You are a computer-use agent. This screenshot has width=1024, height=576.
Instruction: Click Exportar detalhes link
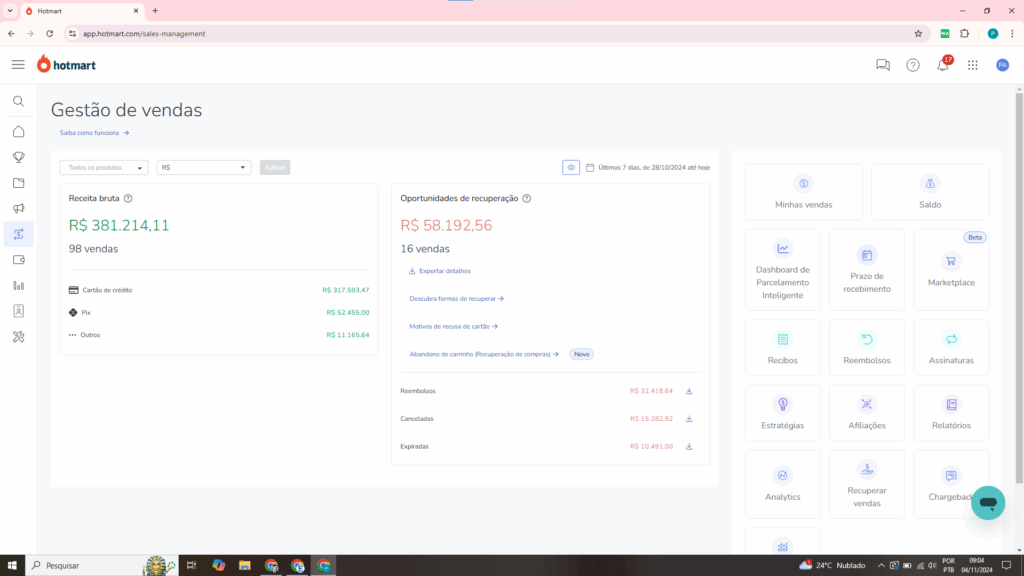[x=440, y=271]
